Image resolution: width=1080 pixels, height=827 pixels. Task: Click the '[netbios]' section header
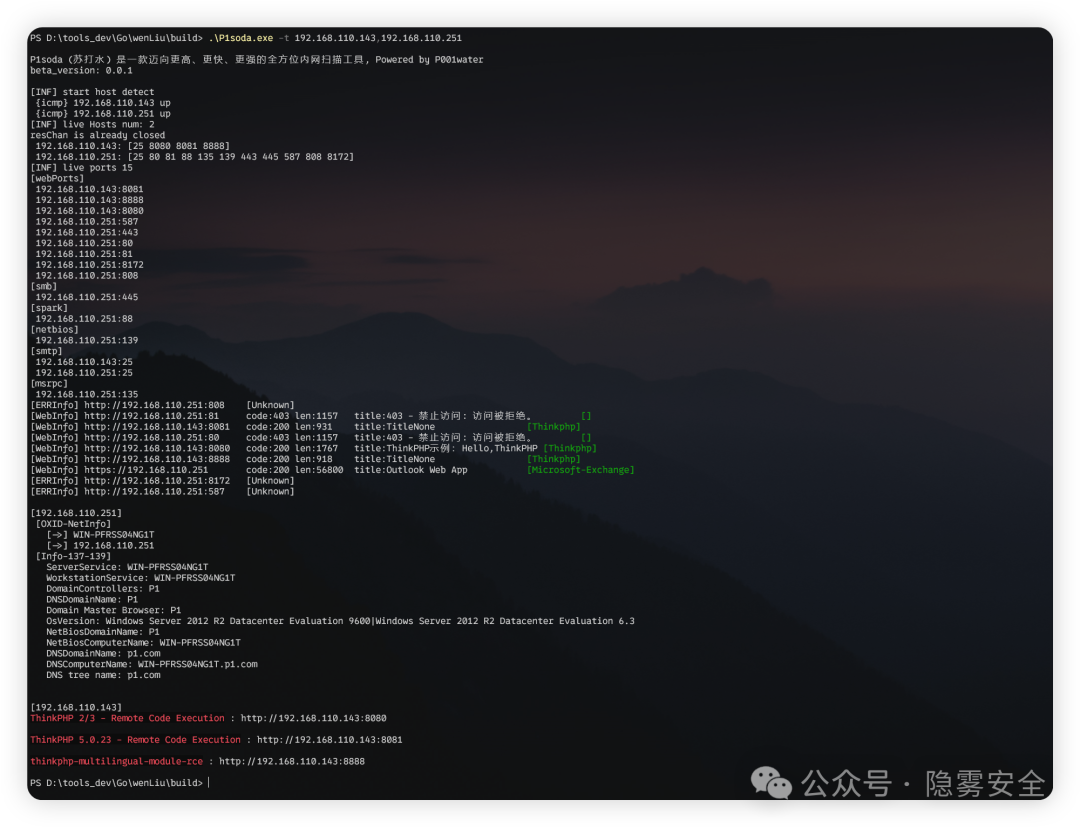(54, 330)
